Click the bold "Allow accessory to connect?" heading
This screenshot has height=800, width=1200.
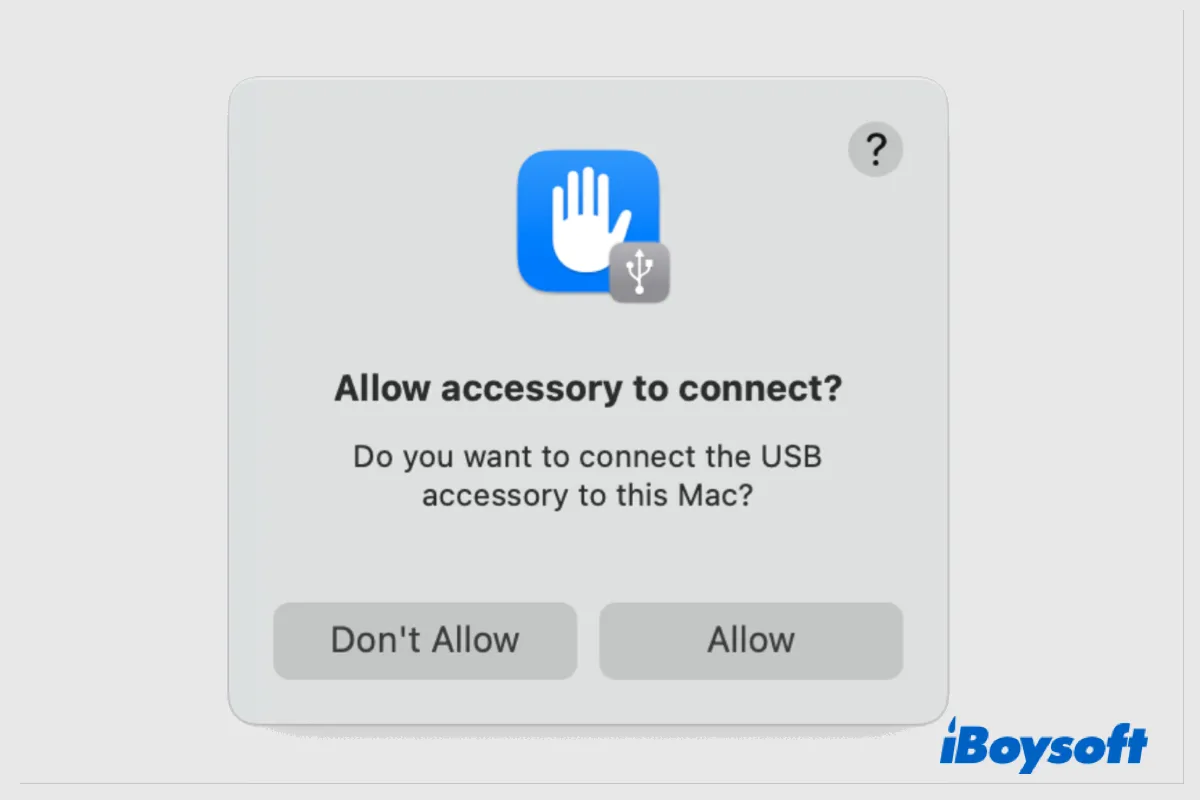[588, 388]
